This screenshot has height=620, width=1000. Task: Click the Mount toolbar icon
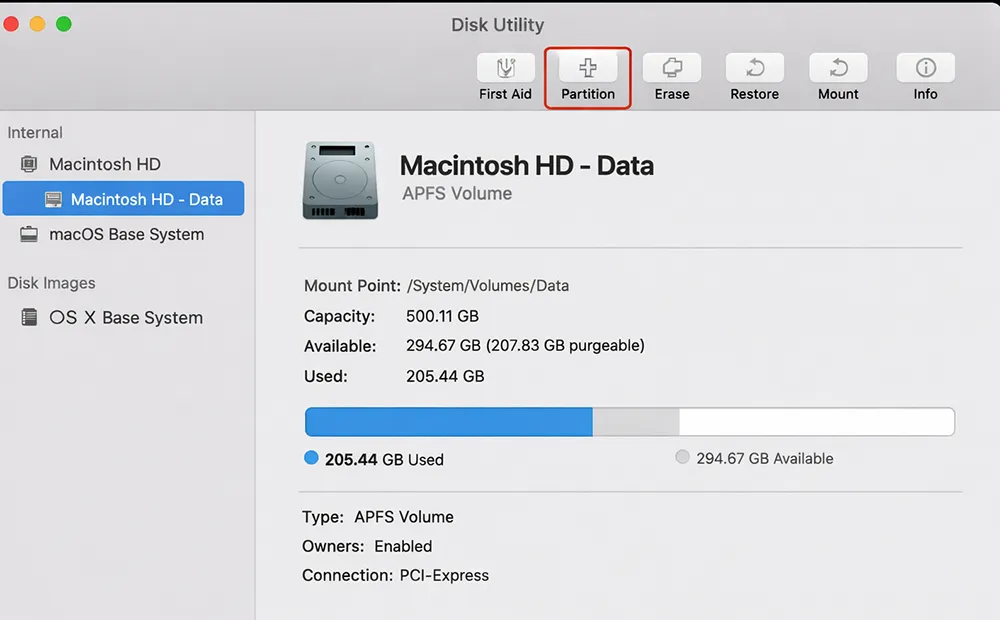(x=838, y=75)
